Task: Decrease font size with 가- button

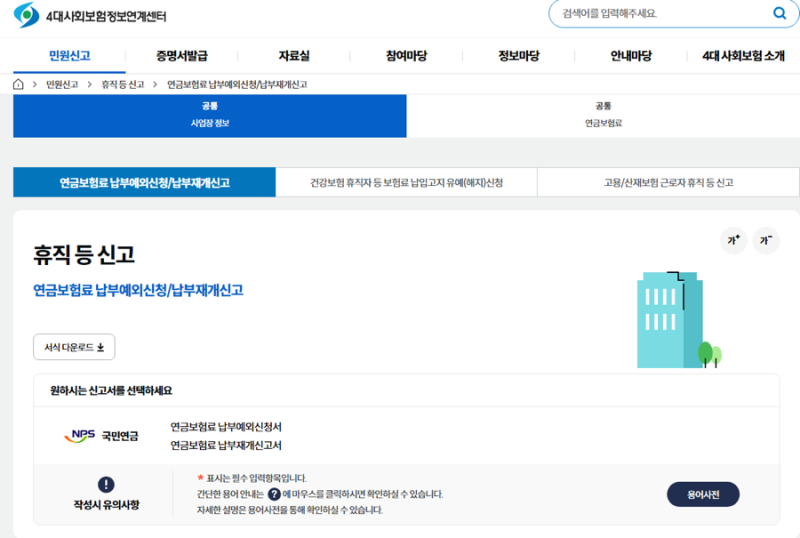Action: coord(766,240)
